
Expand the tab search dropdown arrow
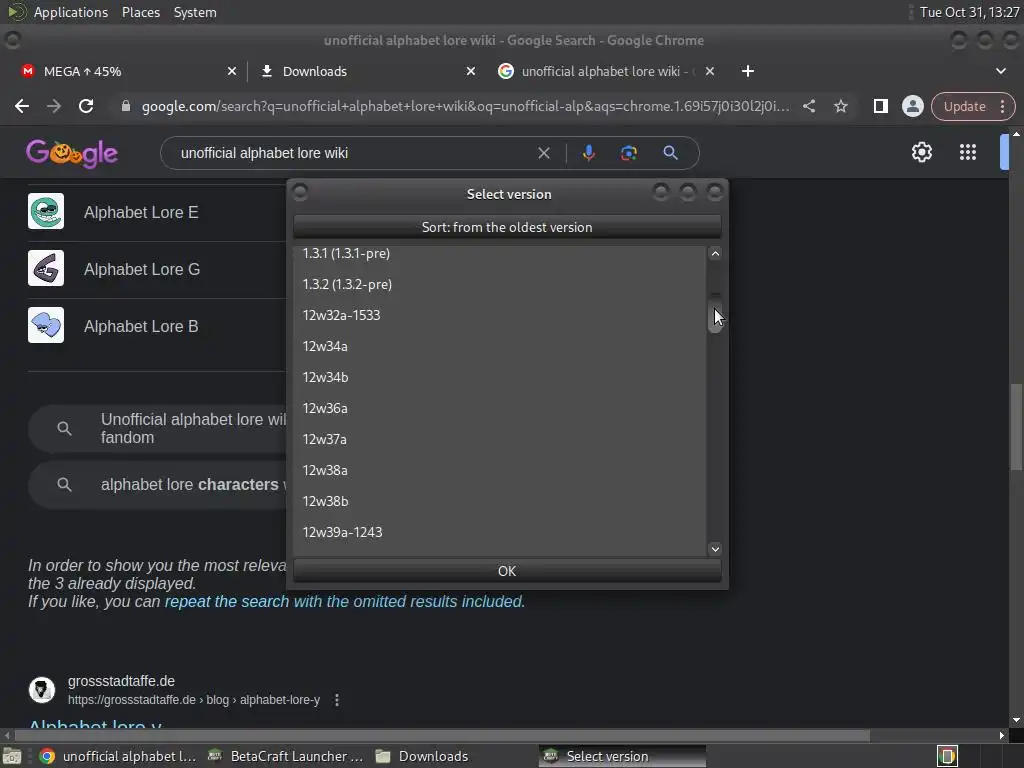tap(1000, 71)
